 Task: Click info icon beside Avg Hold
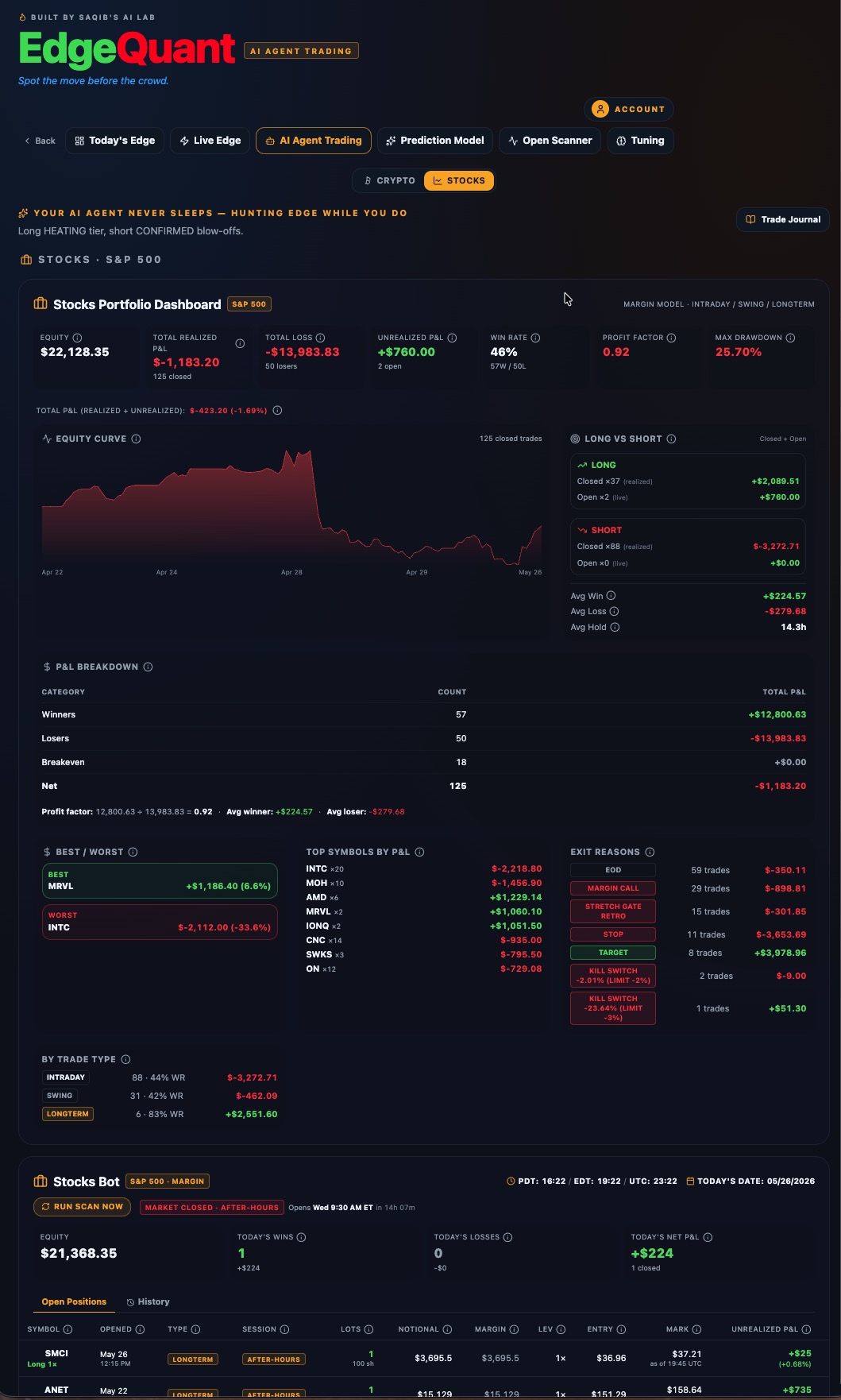[x=615, y=627]
